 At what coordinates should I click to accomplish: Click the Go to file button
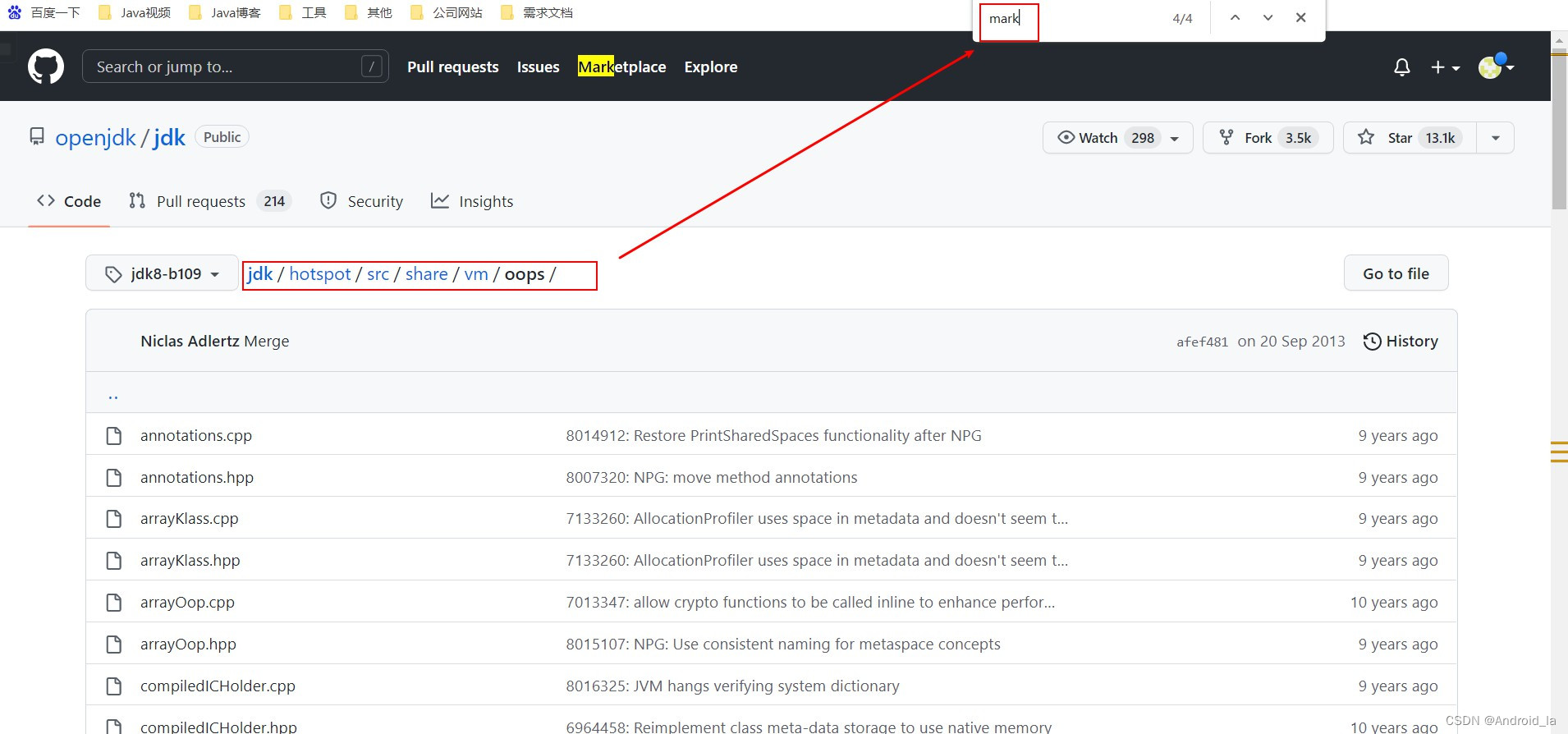1396,273
